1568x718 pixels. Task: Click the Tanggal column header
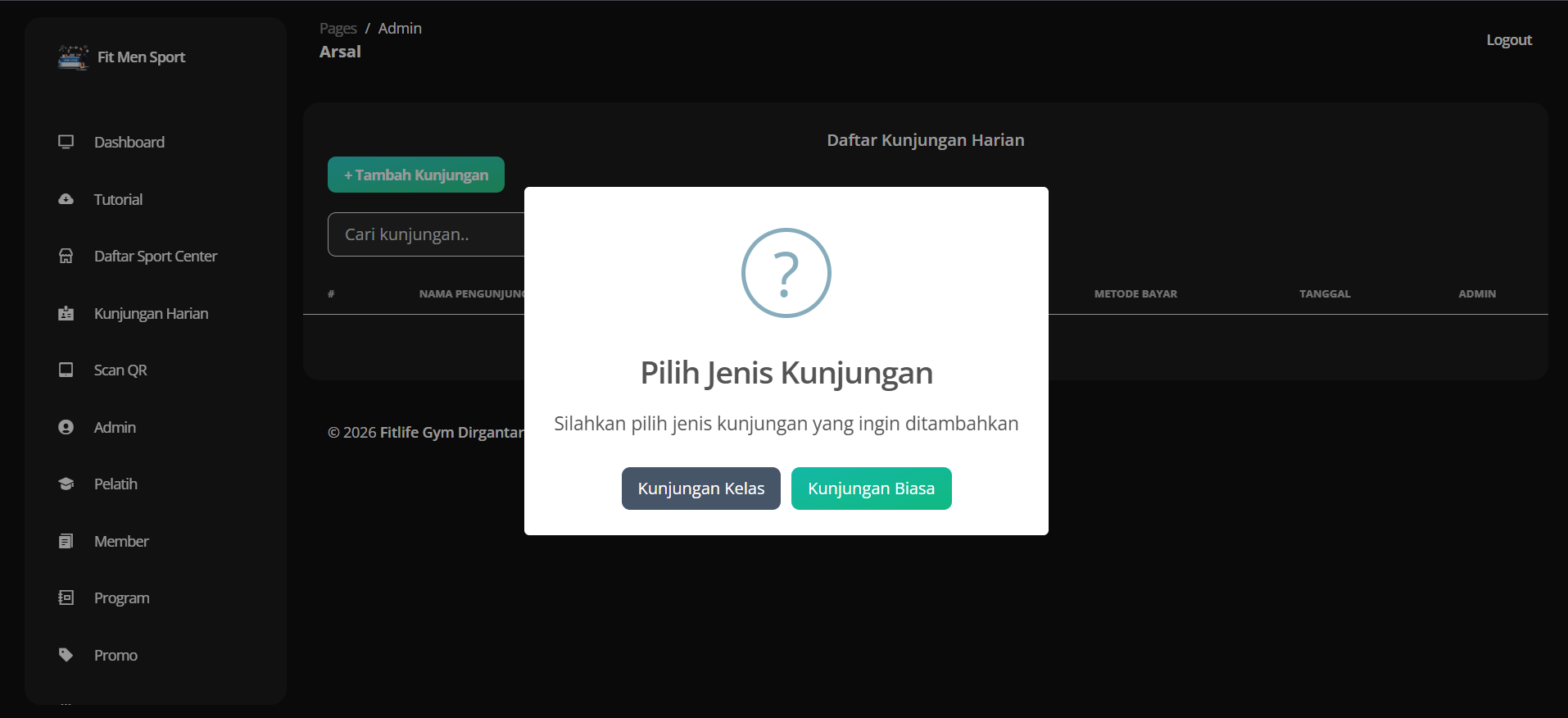pyautogui.click(x=1324, y=293)
